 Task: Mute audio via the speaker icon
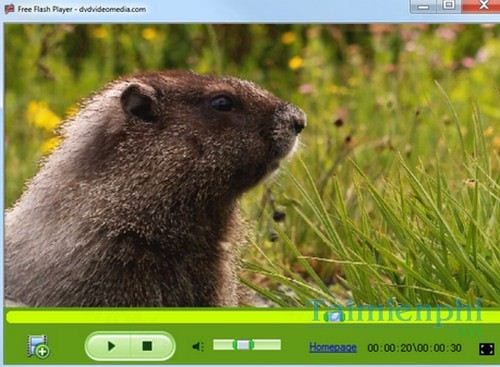198,347
